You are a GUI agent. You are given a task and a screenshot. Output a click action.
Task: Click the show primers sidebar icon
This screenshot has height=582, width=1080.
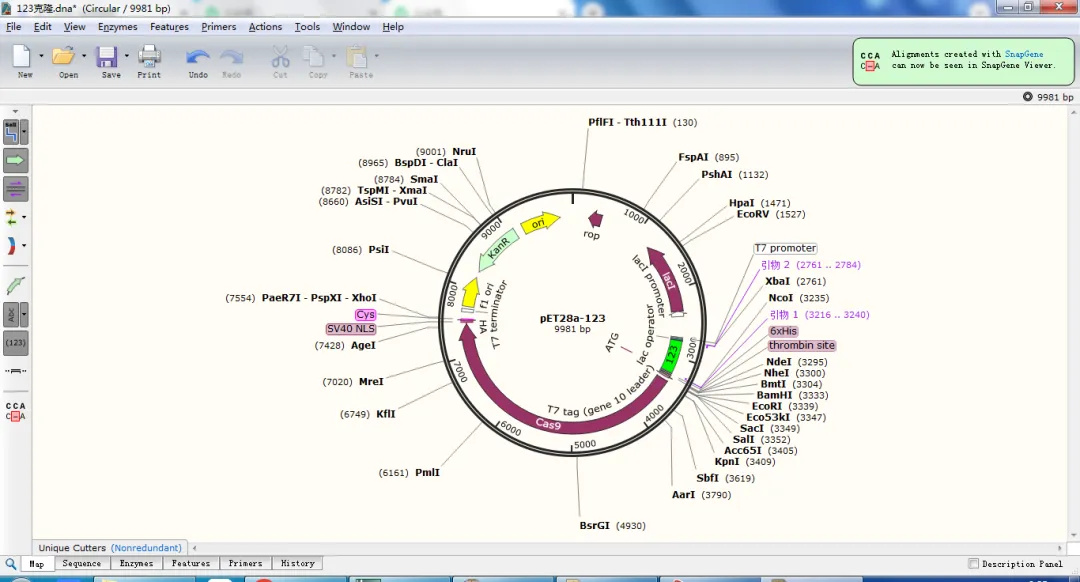(x=15, y=189)
